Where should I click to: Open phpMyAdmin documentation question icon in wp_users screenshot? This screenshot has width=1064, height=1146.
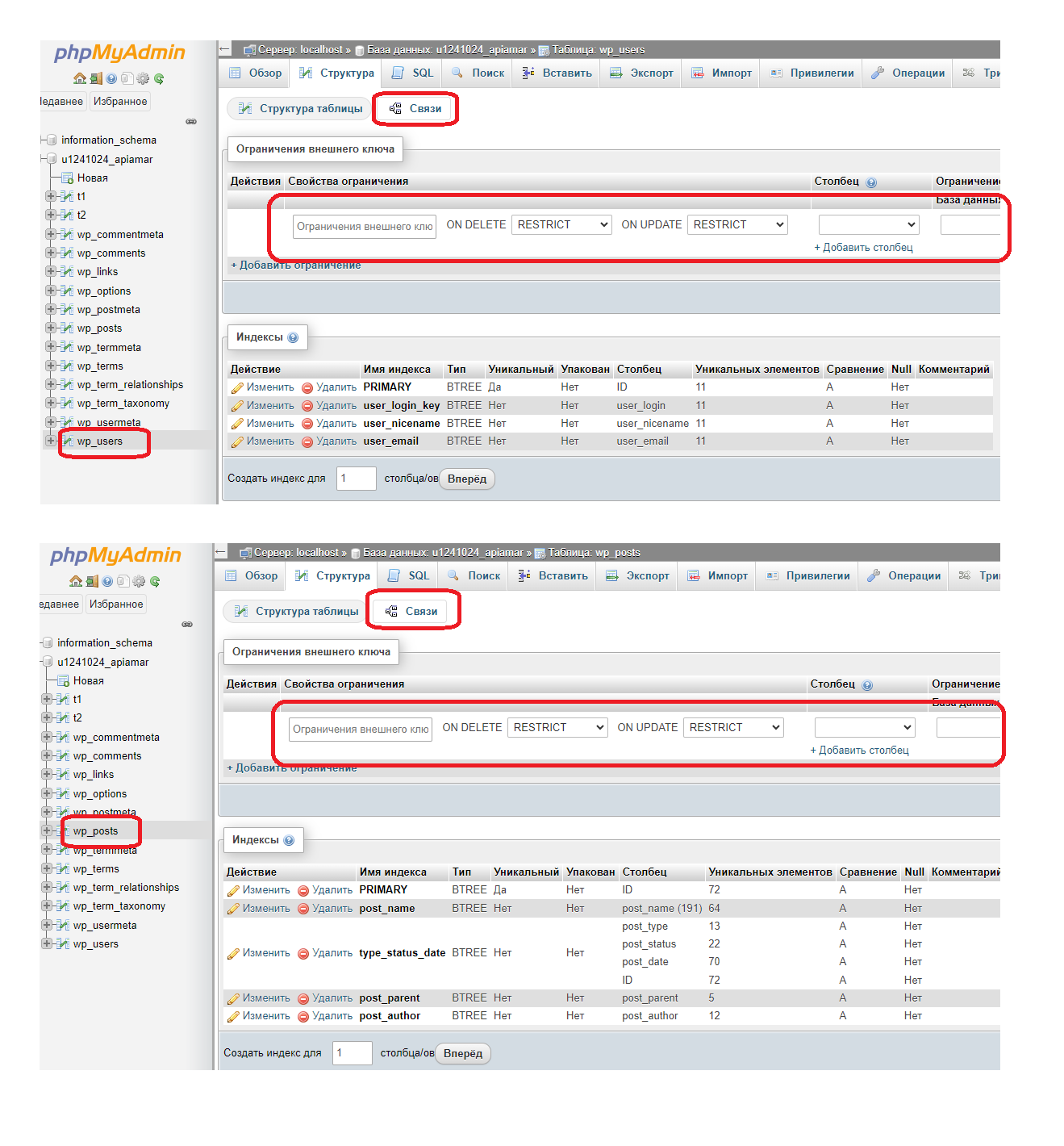click(x=111, y=78)
